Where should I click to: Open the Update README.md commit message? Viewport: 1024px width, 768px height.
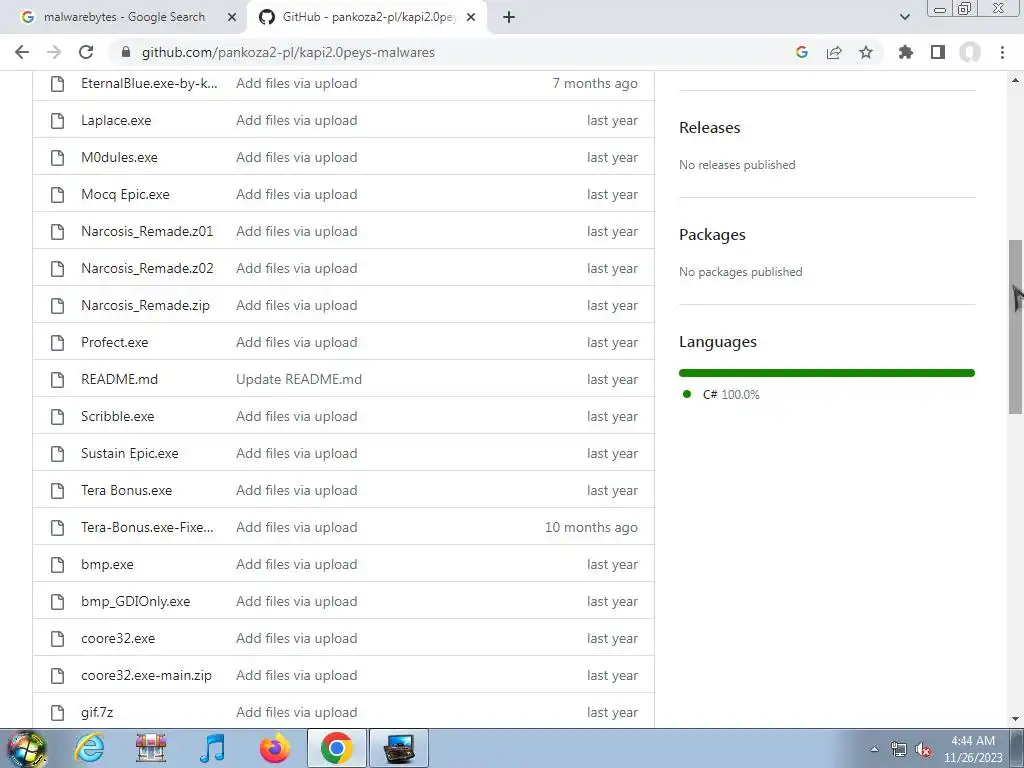coord(299,379)
